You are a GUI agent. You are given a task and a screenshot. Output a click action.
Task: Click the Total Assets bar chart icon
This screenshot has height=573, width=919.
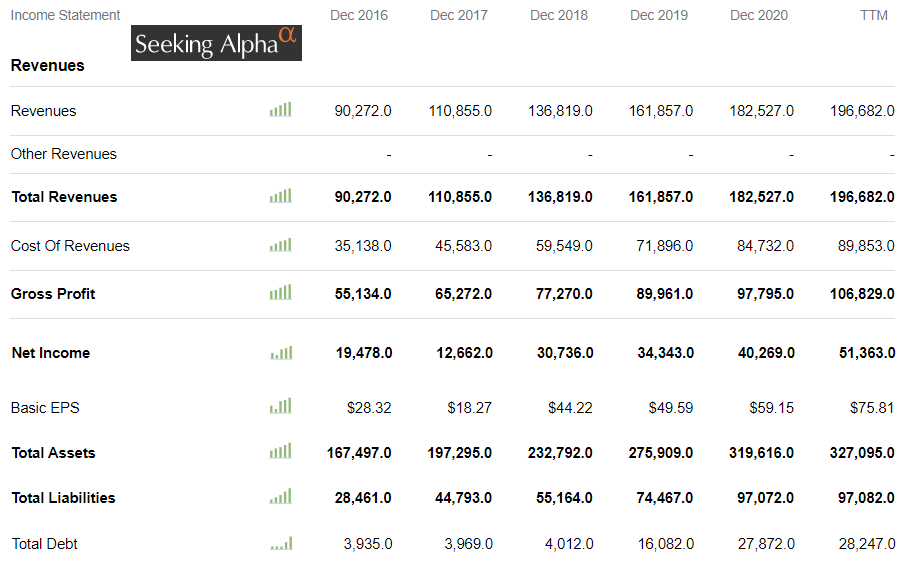click(281, 453)
